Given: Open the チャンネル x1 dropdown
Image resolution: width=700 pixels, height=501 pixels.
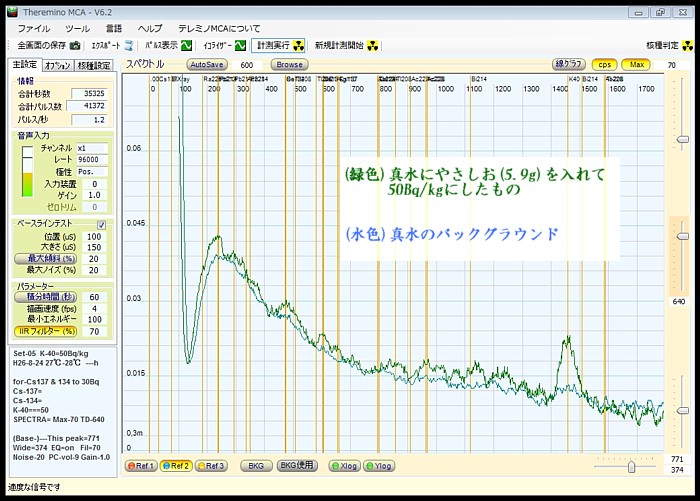Looking at the screenshot, I should (x=92, y=148).
